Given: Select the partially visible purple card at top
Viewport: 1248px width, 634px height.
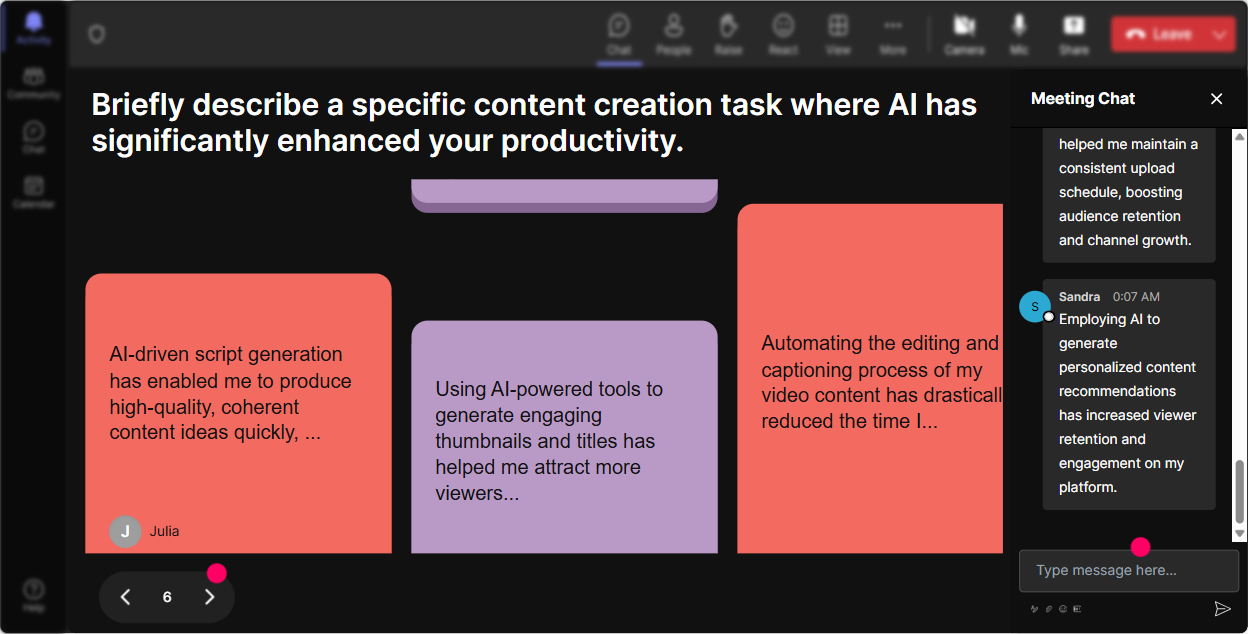Looking at the screenshot, I should coord(564,196).
